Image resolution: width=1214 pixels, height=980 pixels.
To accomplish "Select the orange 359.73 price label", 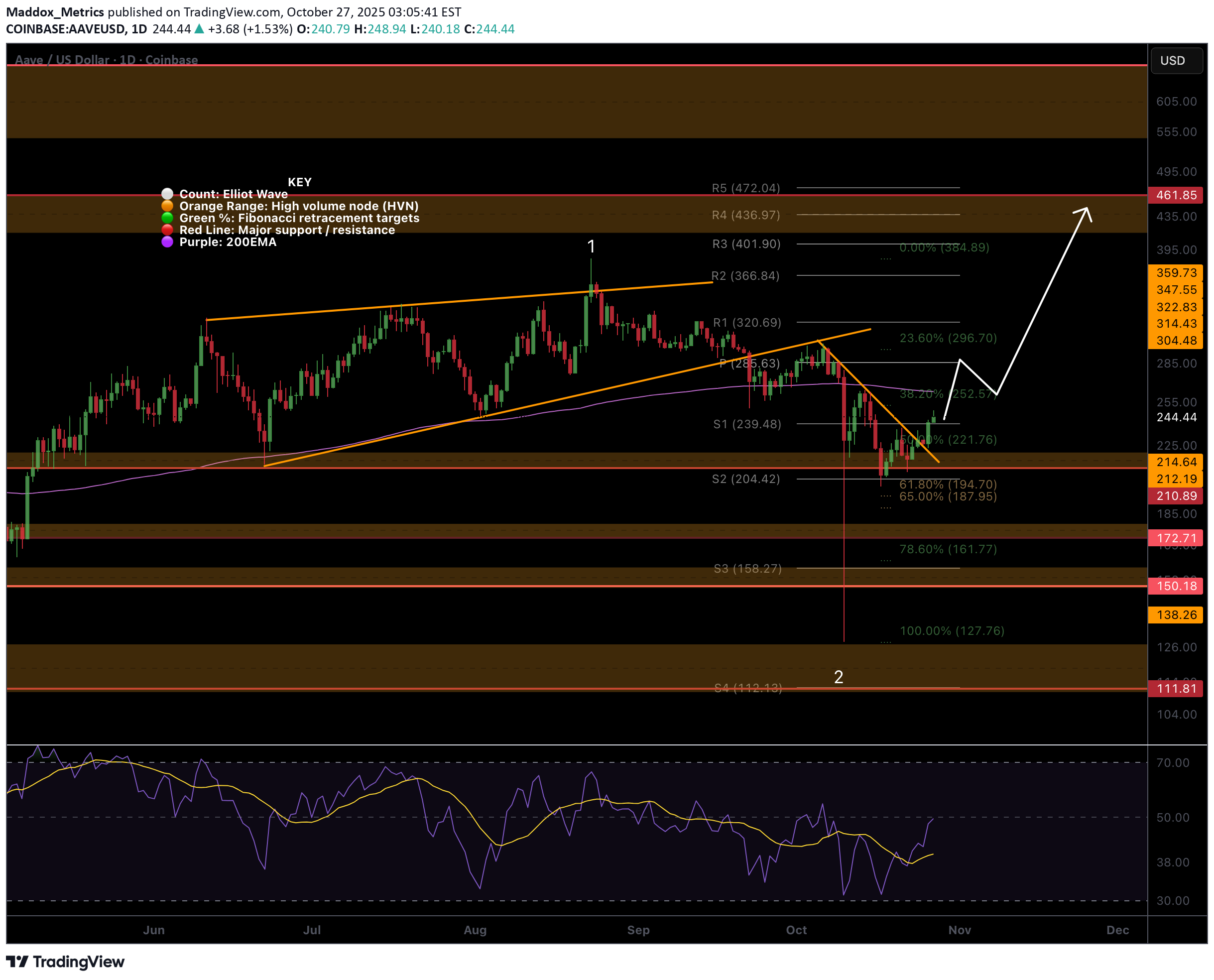I will click(x=1176, y=273).
